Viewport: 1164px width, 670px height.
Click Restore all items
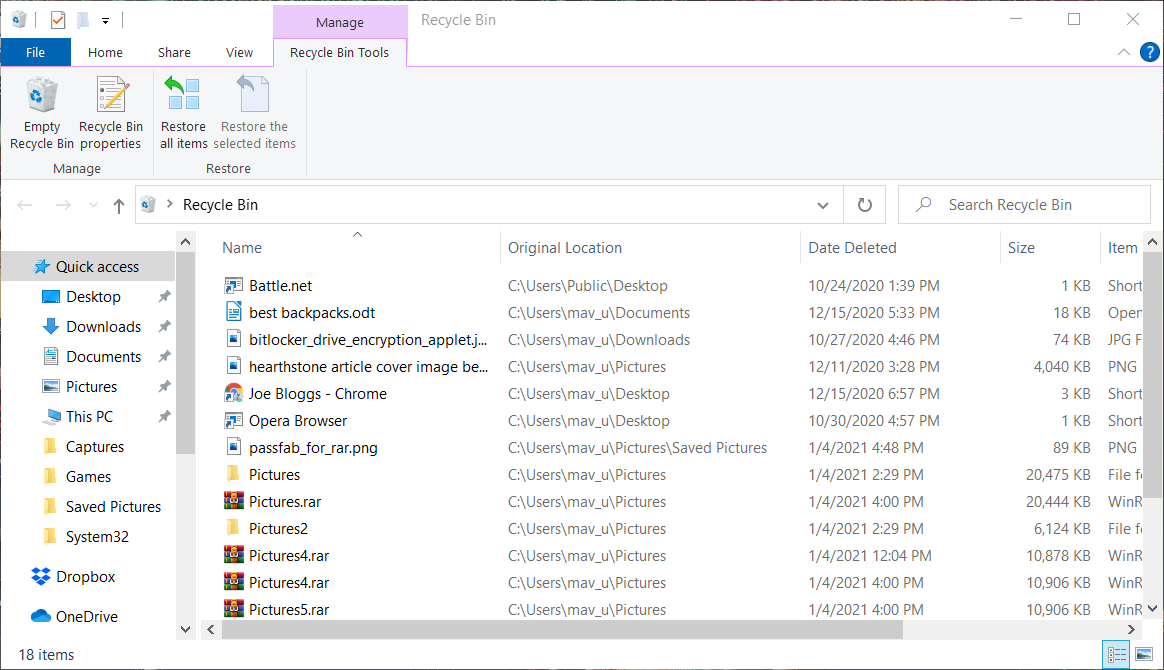tap(183, 113)
